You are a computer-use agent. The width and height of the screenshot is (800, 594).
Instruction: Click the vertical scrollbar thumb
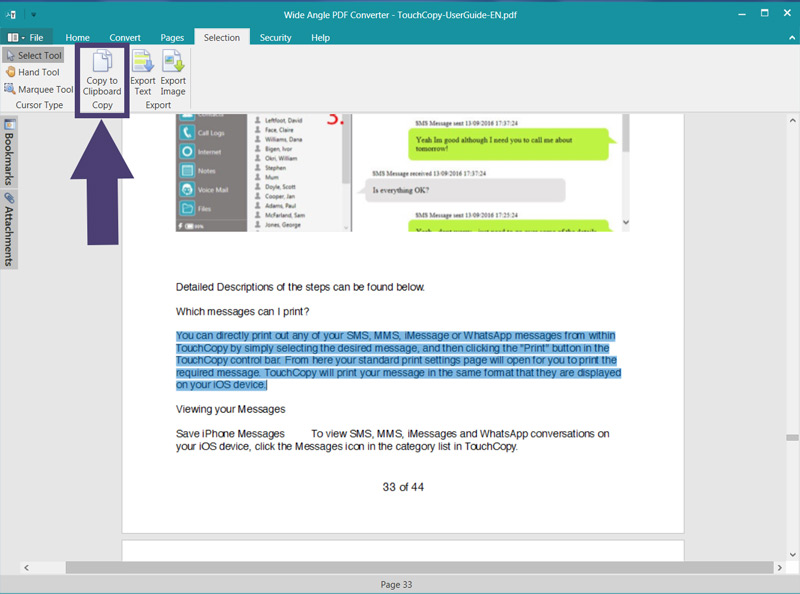point(792,437)
